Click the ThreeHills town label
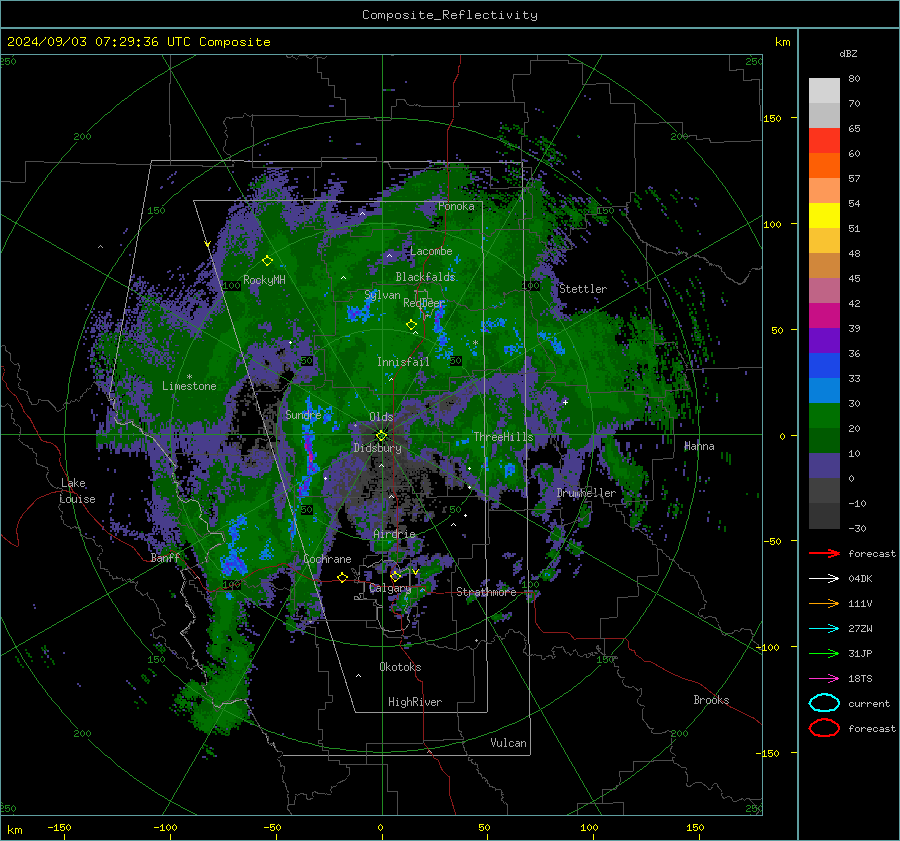The image size is (900, 841). click(503, 437)
